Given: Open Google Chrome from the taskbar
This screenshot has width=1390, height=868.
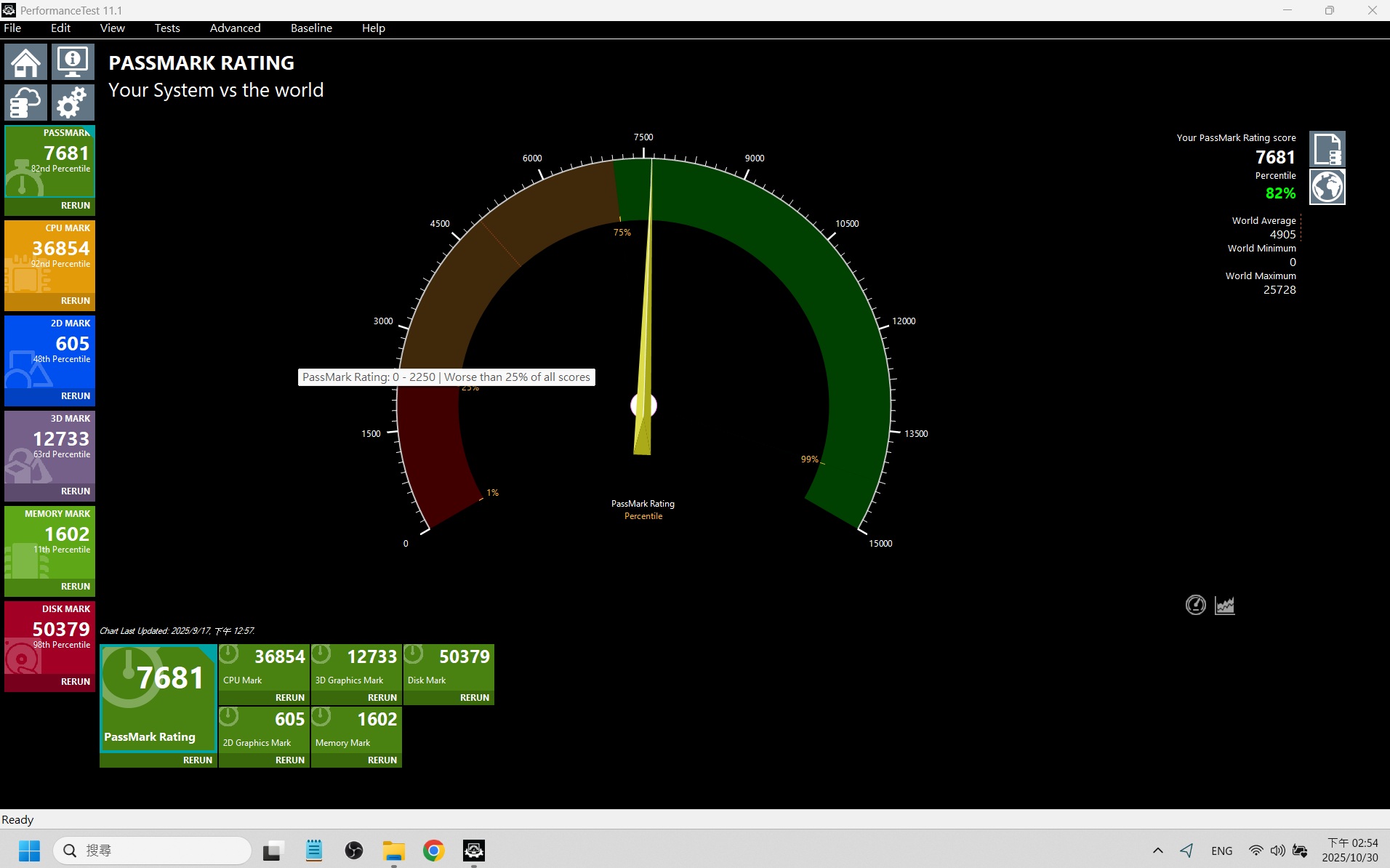Looking at the screenshot, I should pyautogui.click(x=434, y=850).
